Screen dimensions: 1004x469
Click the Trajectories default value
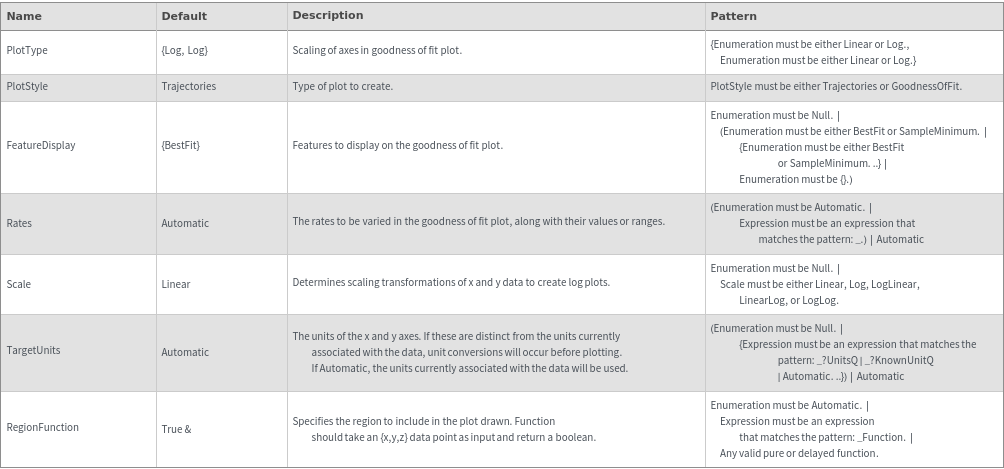(x=188, y=86)
